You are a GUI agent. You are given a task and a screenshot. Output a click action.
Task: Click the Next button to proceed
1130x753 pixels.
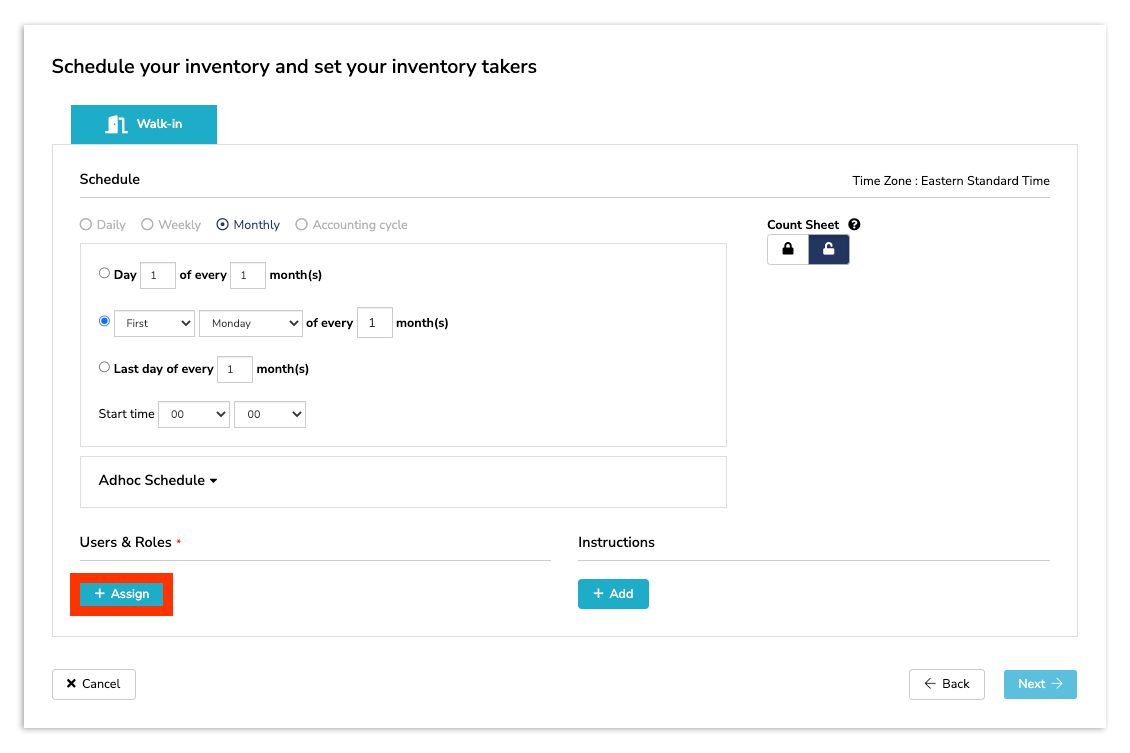coord(1040,684)
